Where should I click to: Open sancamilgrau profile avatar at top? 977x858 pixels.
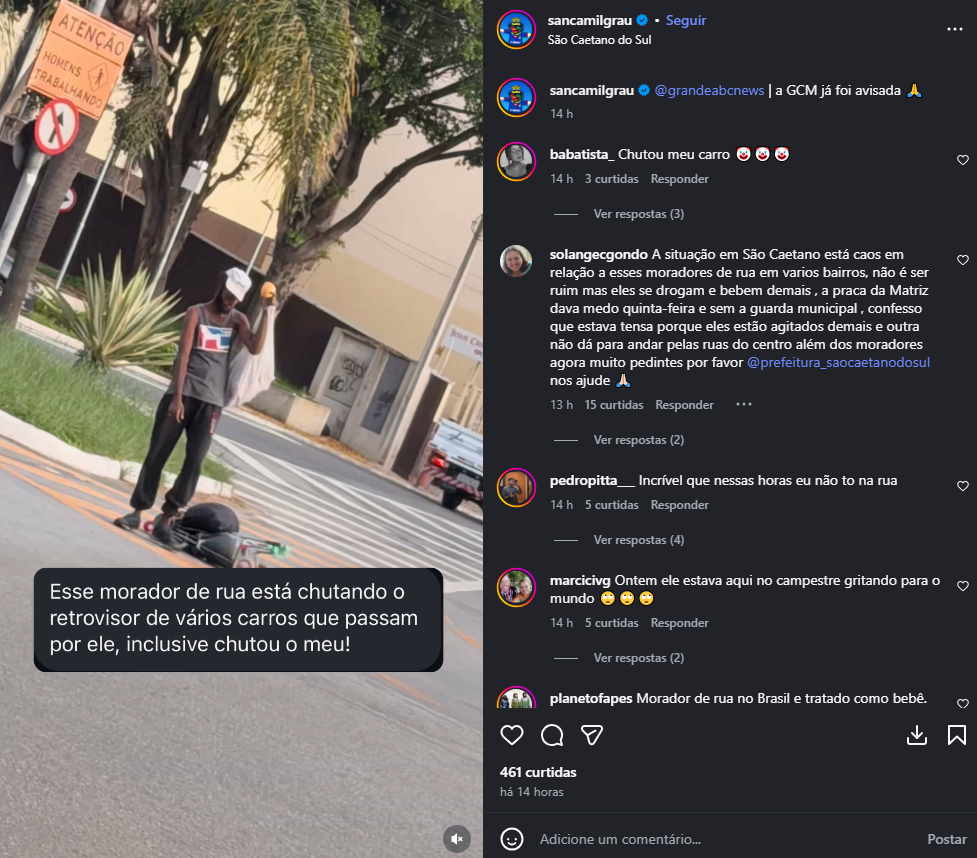tap(516, 29)
